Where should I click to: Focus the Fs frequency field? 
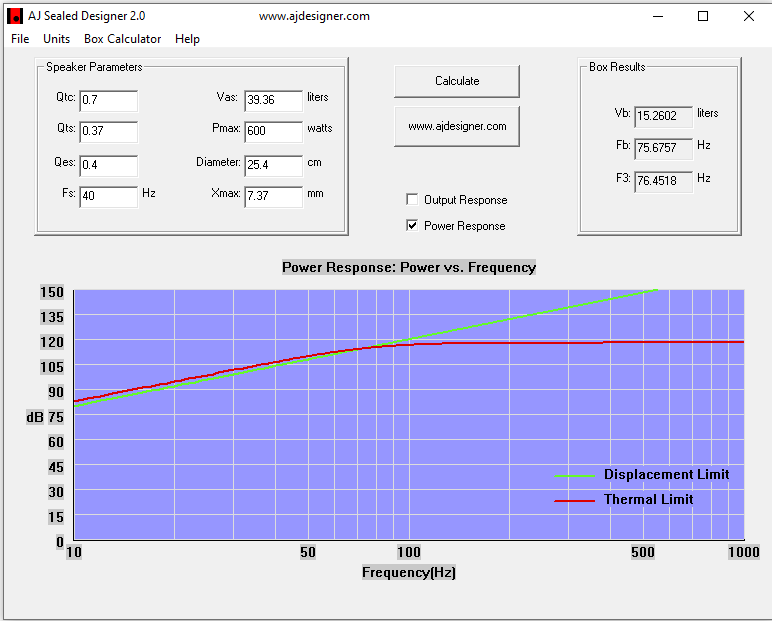[x=108, y=196]
